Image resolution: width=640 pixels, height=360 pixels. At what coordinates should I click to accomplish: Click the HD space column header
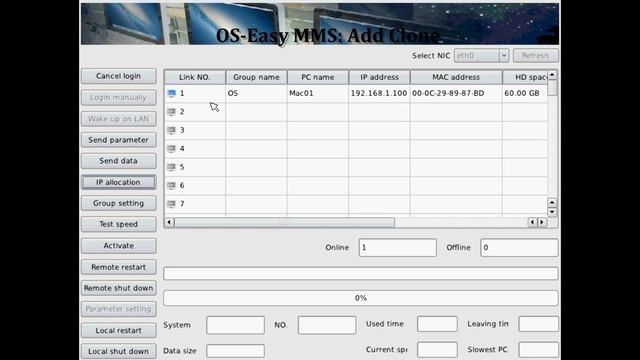click(525, 77)
